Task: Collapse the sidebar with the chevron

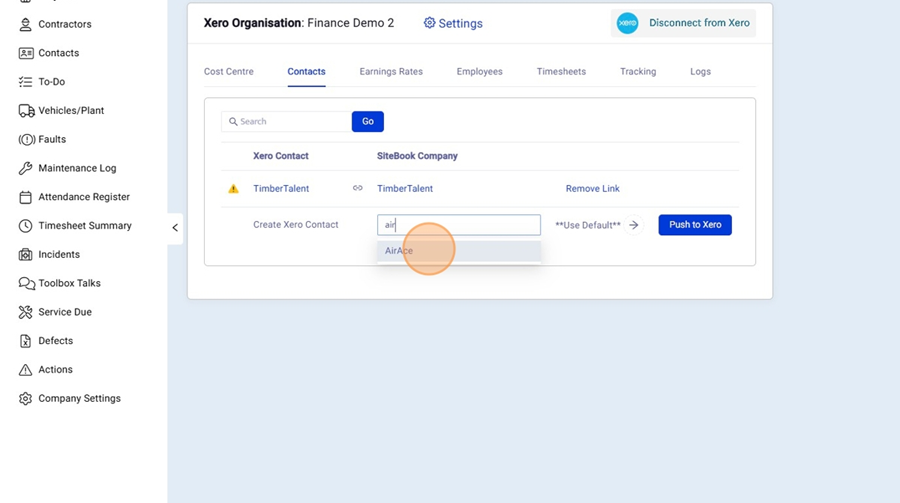Action: pos(175,228)
